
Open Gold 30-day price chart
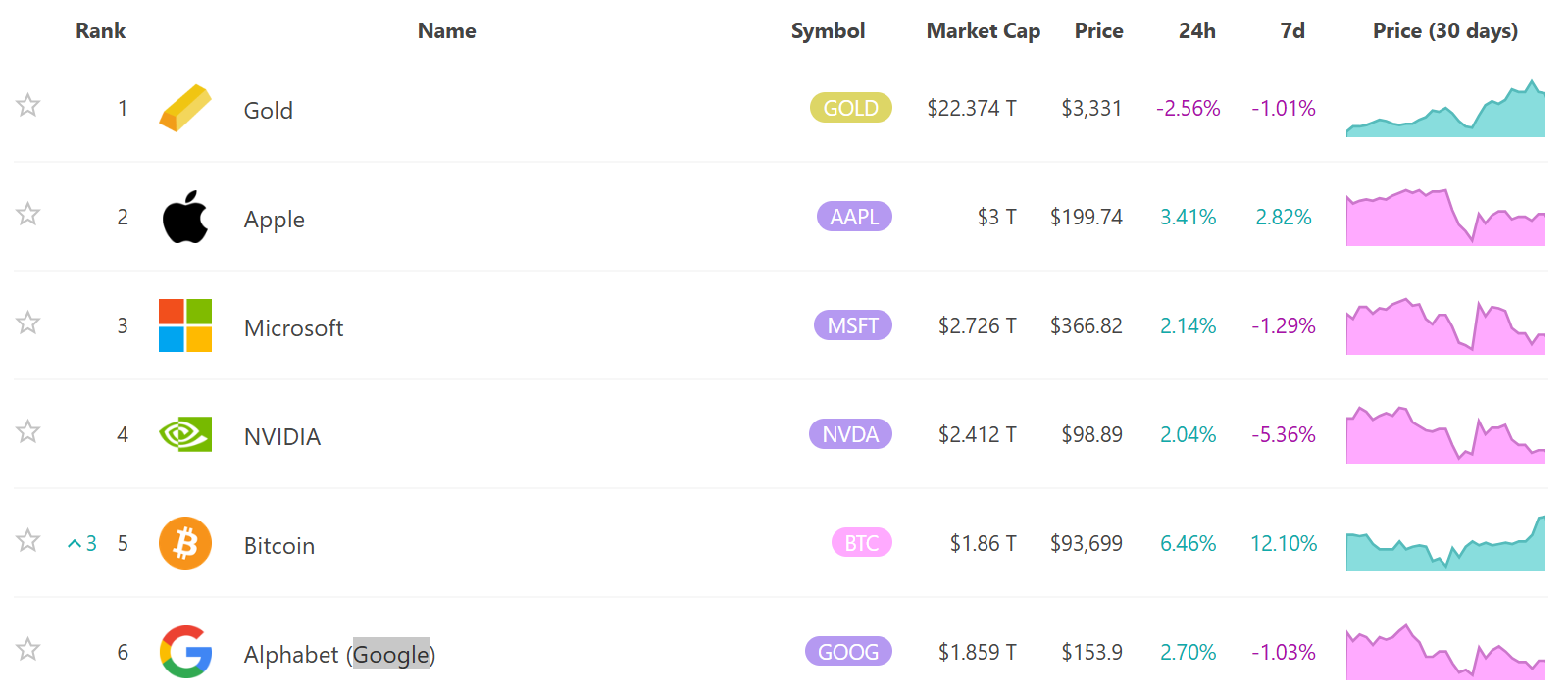(1445, 110)
